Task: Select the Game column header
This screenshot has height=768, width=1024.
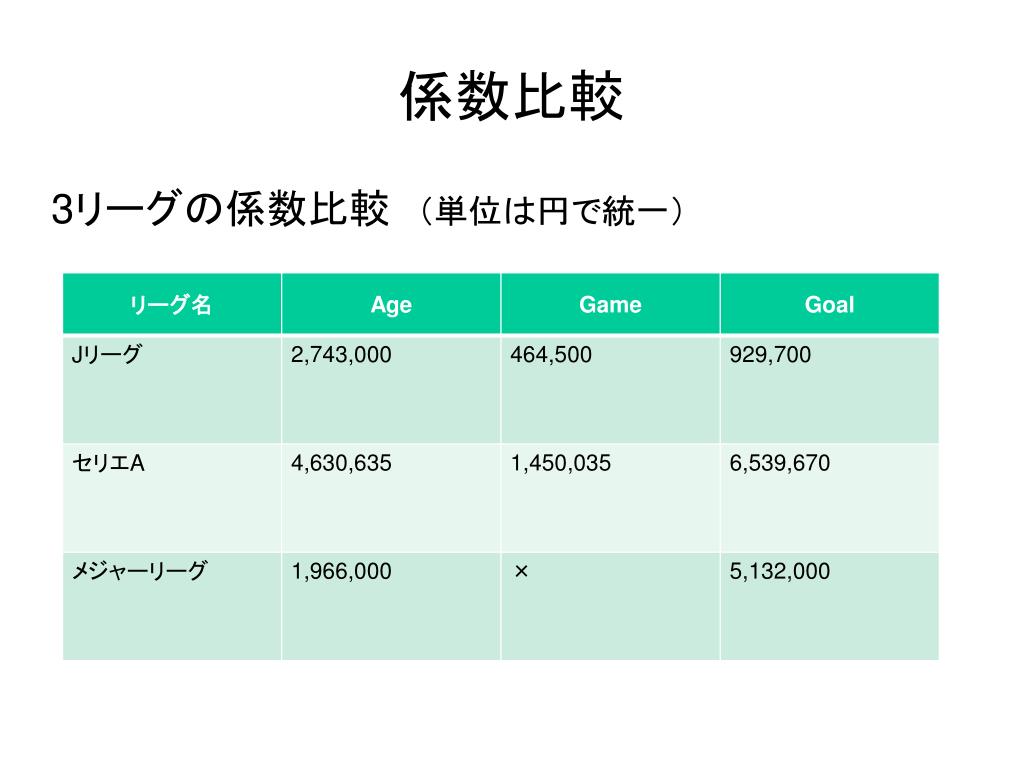Action: tap(611, 304)
